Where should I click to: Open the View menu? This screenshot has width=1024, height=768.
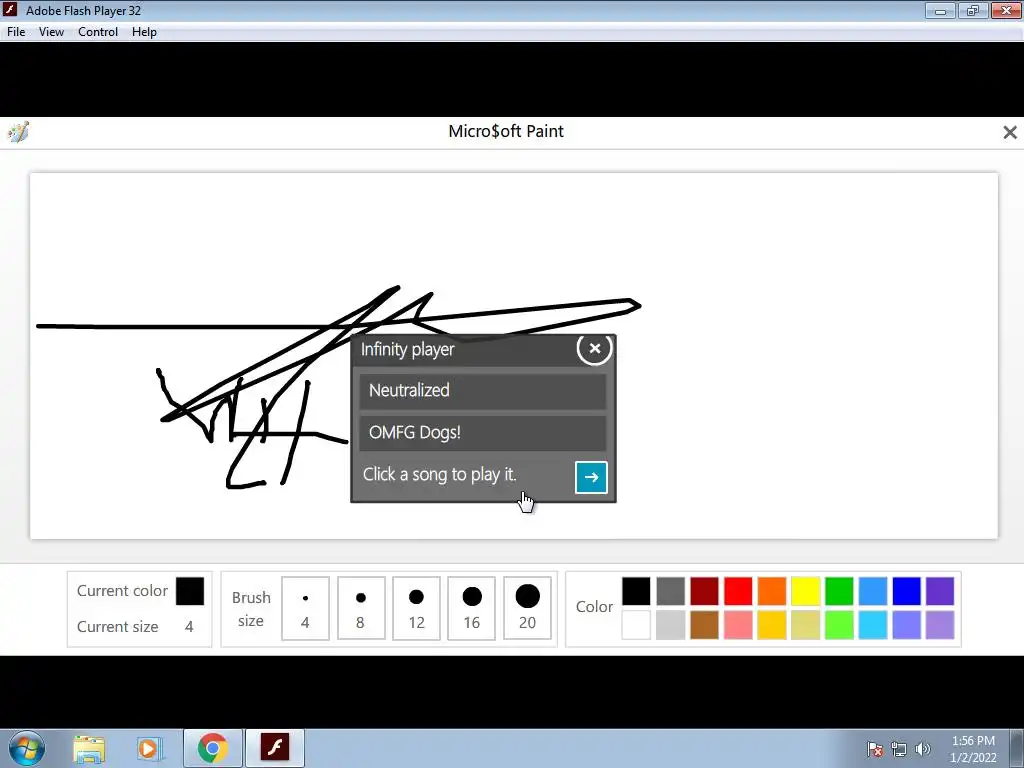point(51,32)
